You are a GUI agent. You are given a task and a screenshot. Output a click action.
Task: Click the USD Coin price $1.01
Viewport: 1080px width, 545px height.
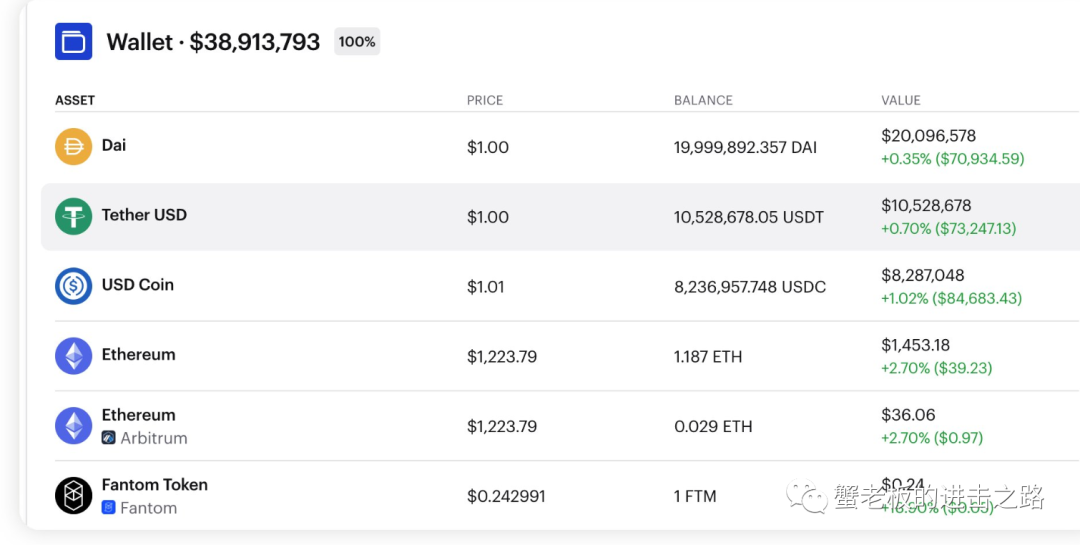tap(486, 287)
